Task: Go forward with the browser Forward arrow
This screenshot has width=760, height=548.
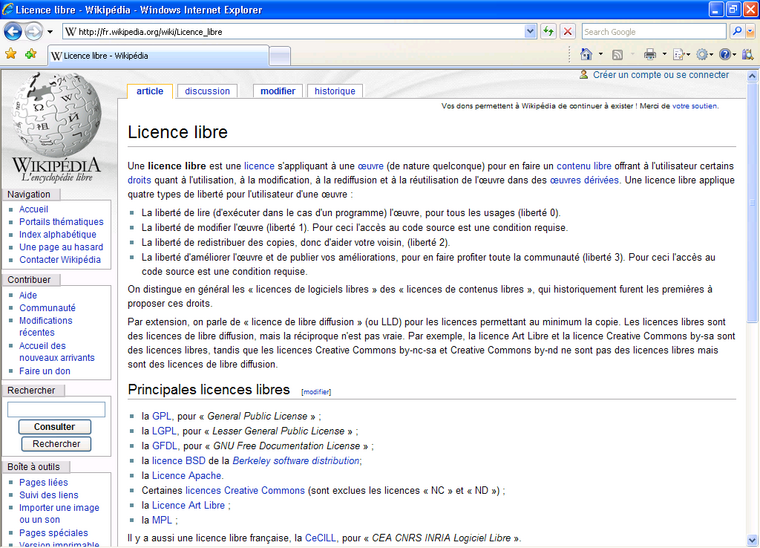Action: (x=34, y=32)
